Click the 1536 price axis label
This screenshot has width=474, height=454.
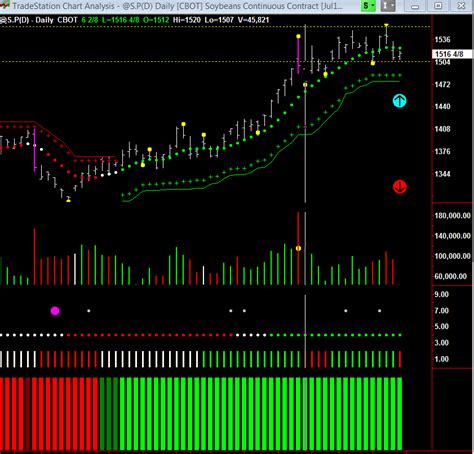442,40
